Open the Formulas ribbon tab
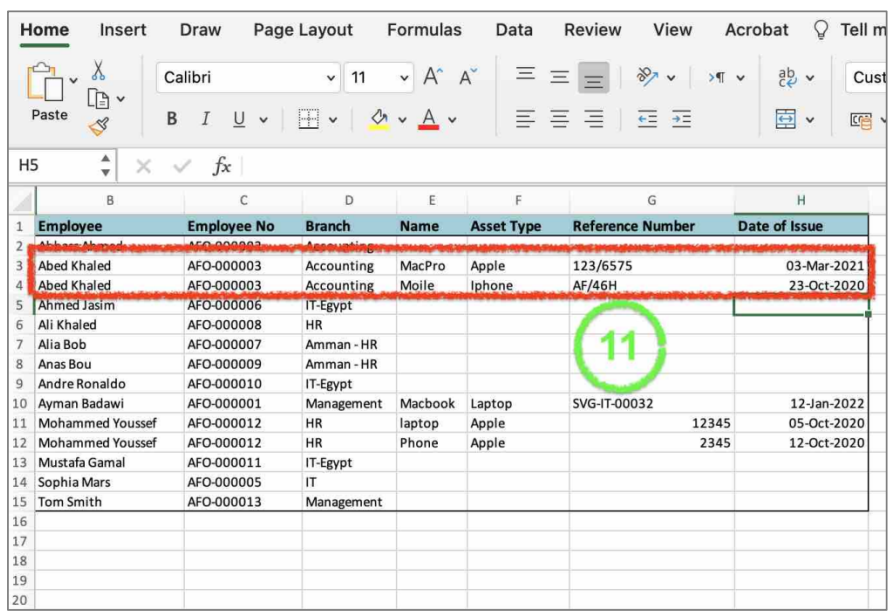The height and width of the screenshot is (612, 893). point(424,30)
